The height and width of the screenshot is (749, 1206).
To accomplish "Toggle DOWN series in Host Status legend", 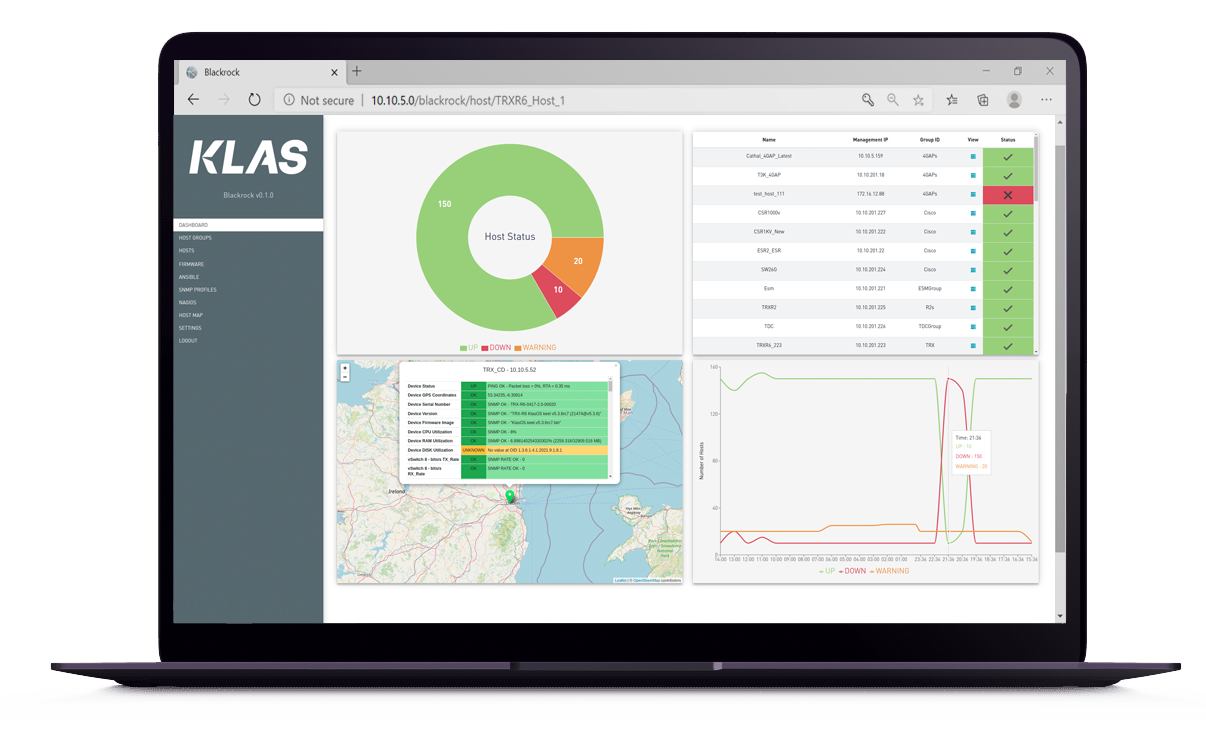I will (x=496, y=348).
